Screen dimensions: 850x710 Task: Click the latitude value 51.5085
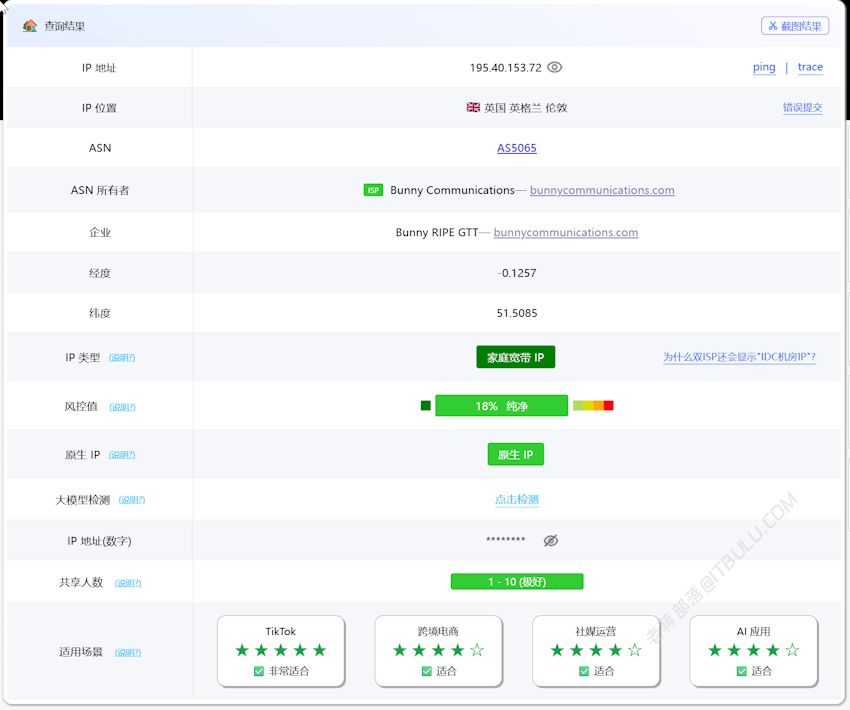pyautogui.click(x=517, y=313)
